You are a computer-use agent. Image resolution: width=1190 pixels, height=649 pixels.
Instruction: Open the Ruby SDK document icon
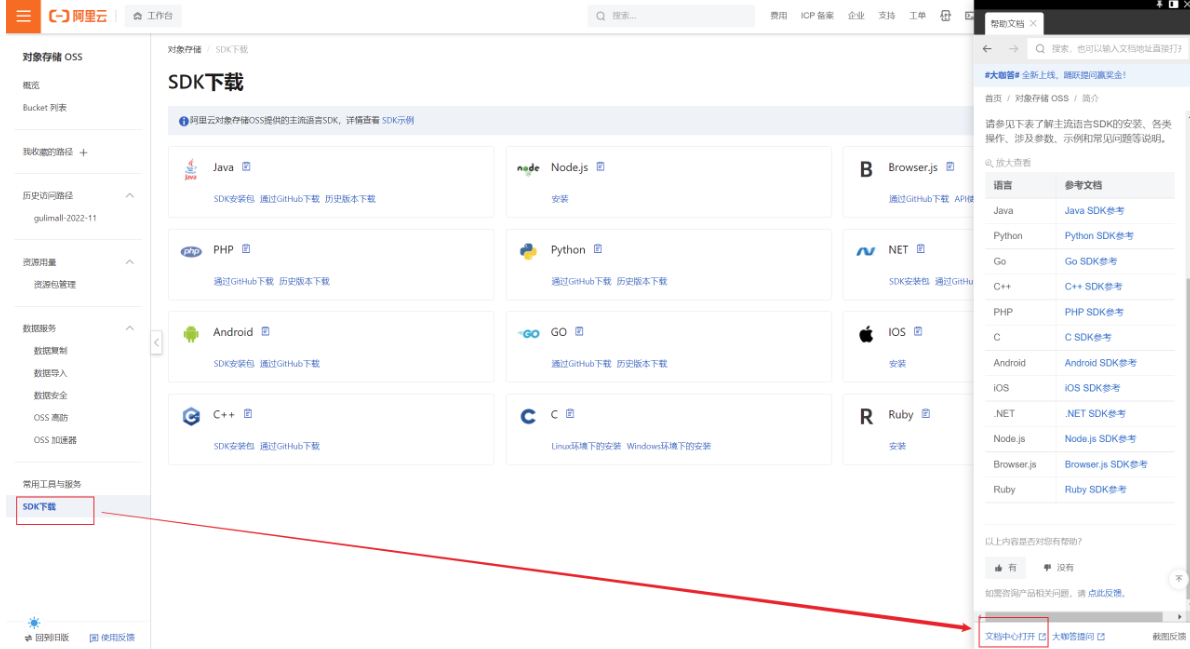[x=926, y=414]
